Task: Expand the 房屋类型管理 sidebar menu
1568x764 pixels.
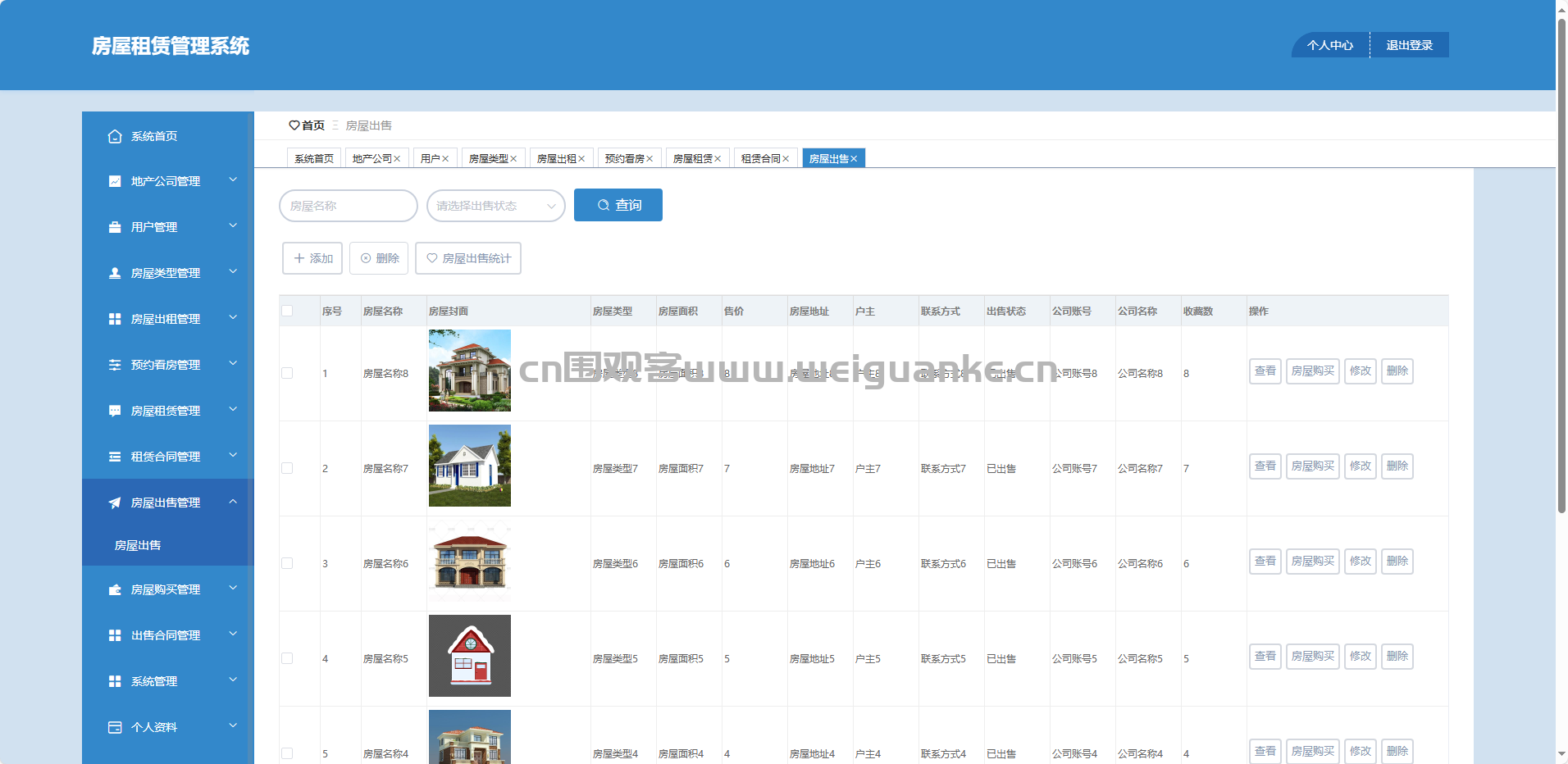Action: tap(233, 271)
